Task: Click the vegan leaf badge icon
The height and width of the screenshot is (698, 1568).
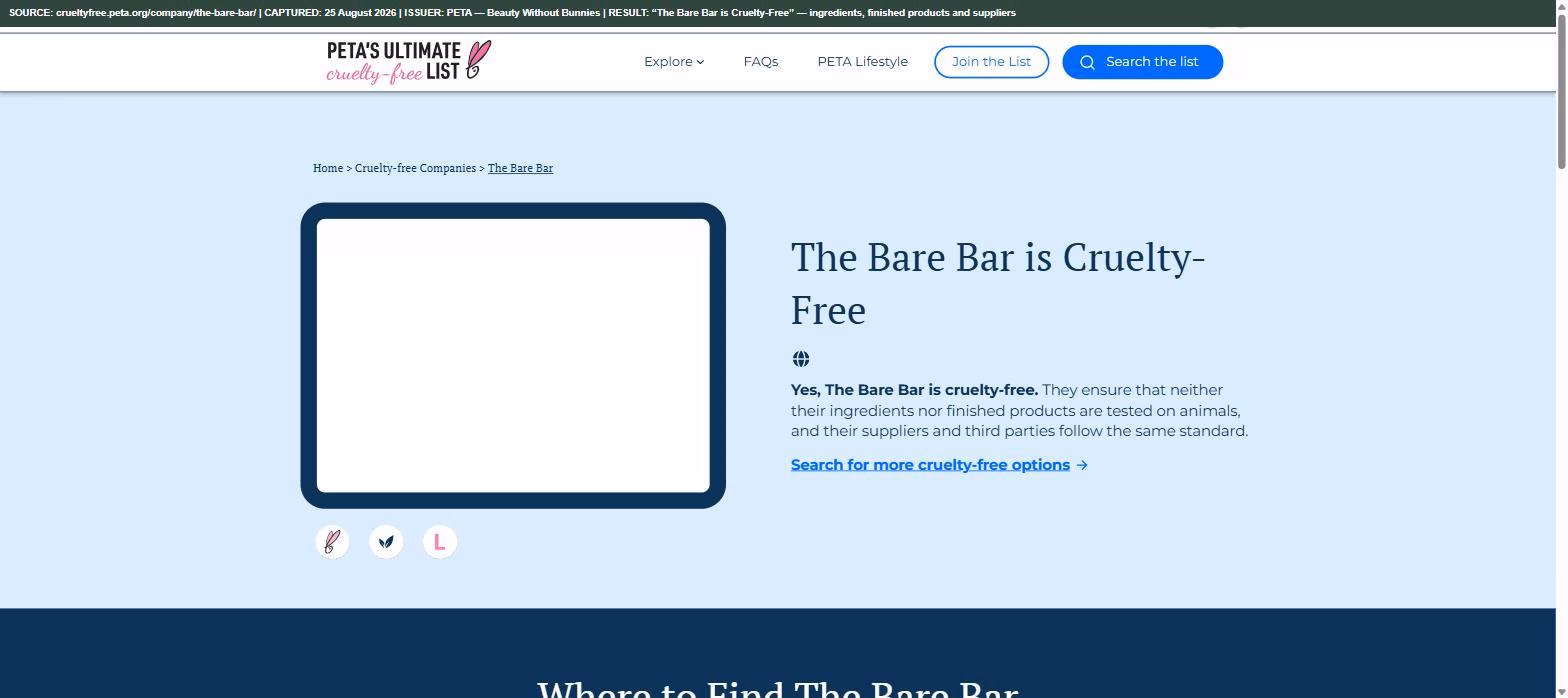Action: click(x=387, y=542)
